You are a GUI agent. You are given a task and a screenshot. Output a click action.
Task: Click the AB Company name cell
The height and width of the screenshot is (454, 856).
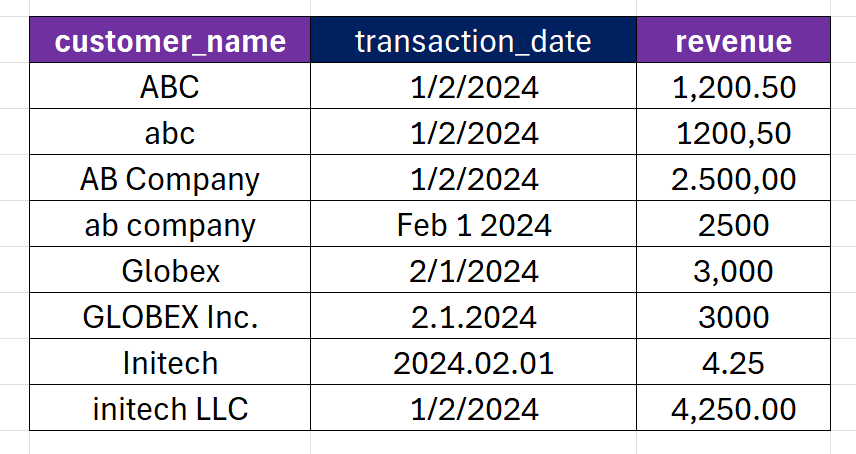pos(170,179)
